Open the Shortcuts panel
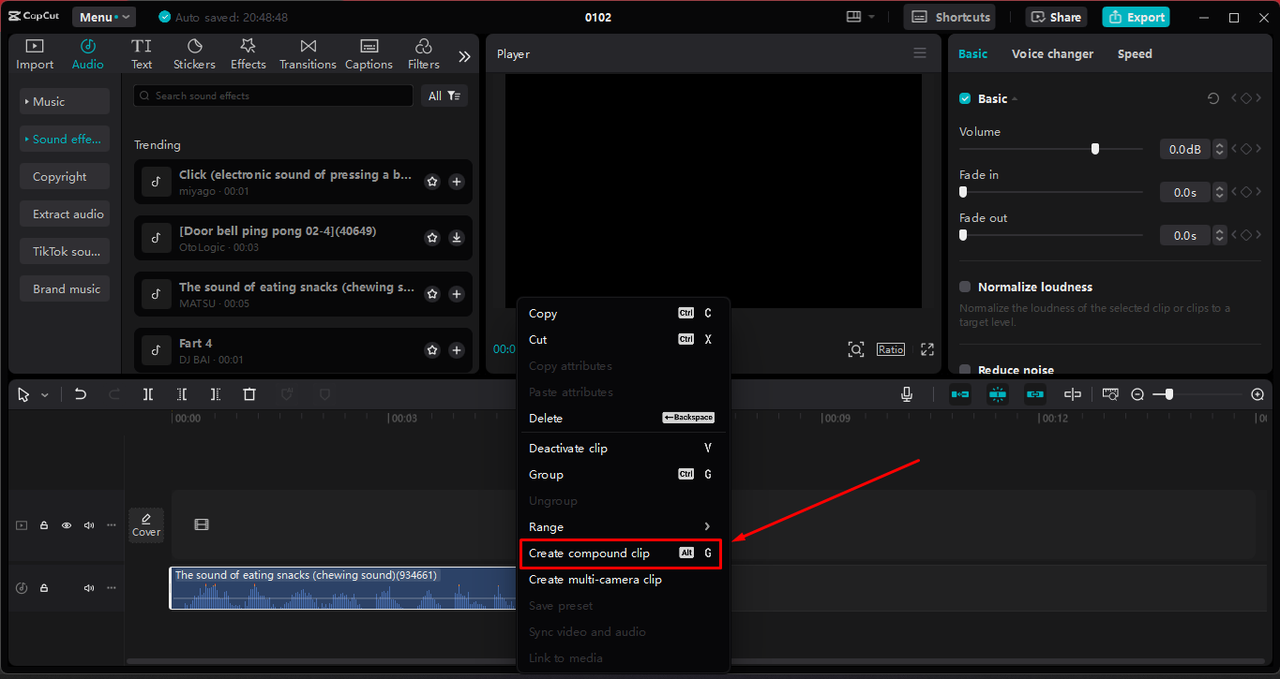The width and height of the screenshot is (1280, 679). click(x=950, y=17)
